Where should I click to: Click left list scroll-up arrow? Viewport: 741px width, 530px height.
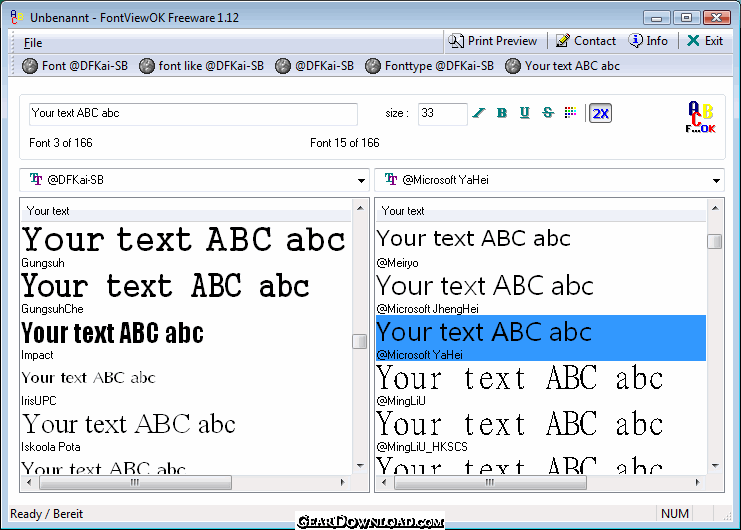tap(360, 208)
